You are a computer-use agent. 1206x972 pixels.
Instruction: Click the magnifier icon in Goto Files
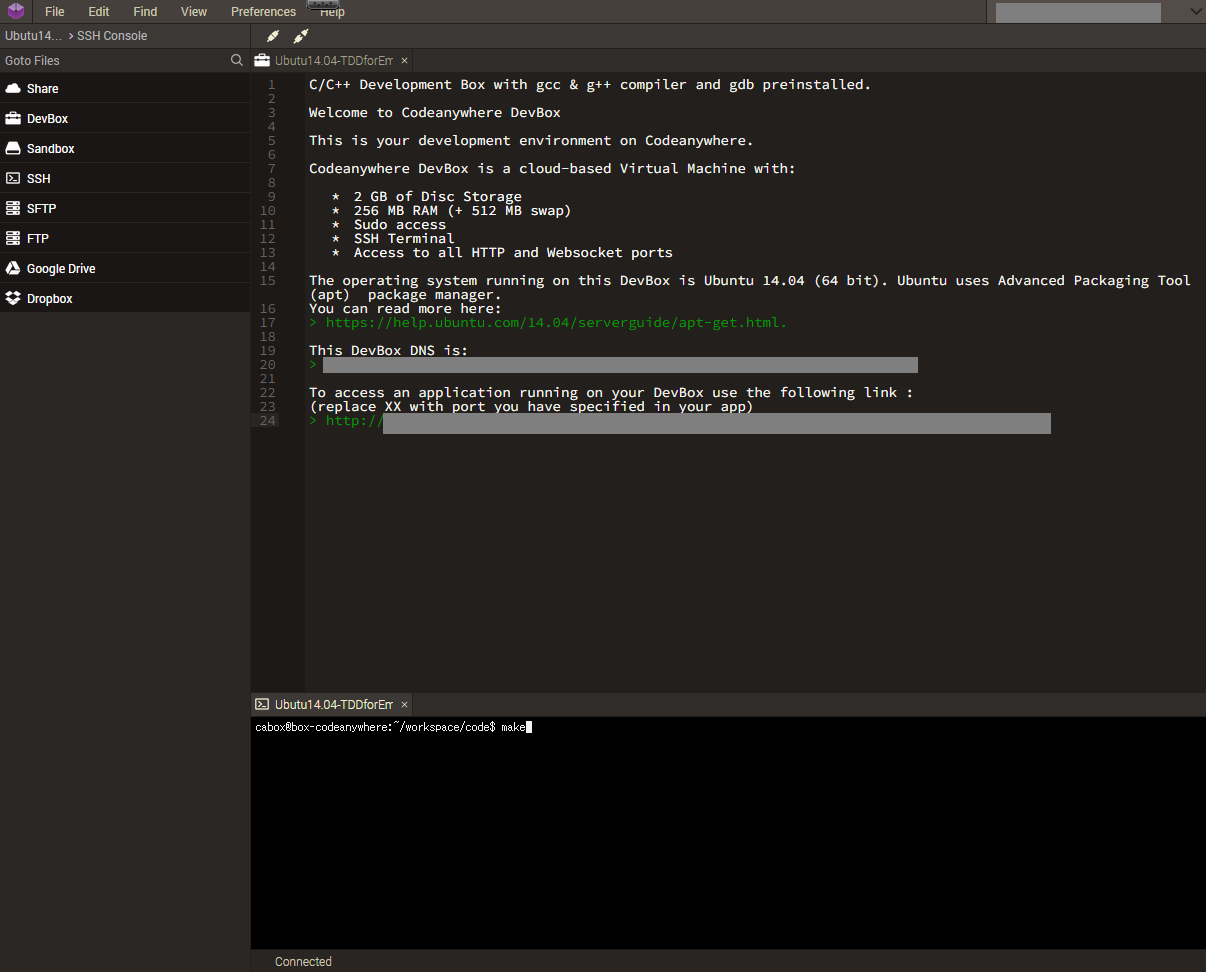pyautogui.click(x=237, y=60)
